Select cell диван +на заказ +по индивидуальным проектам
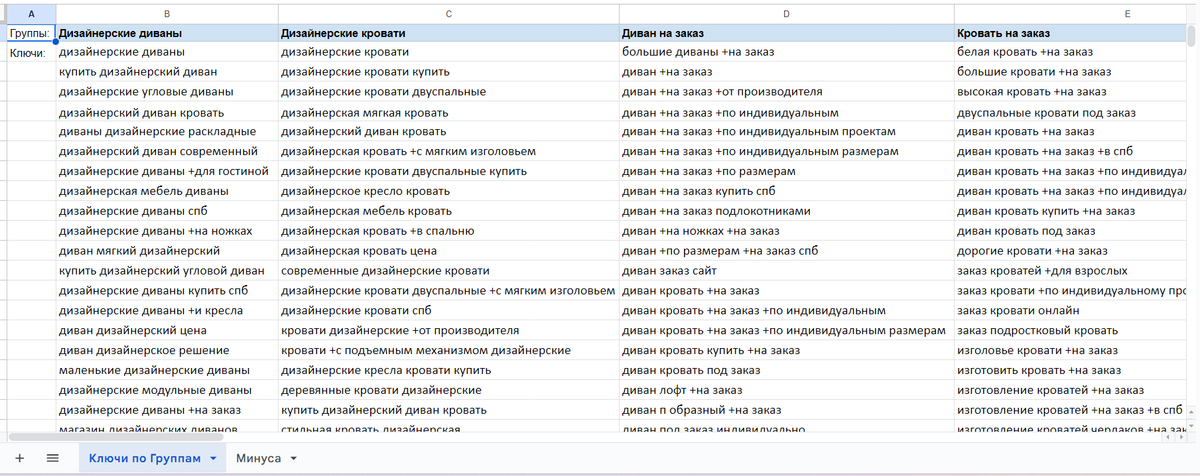The height and width of the screenshot is (476, 1200). pos(786,132)
